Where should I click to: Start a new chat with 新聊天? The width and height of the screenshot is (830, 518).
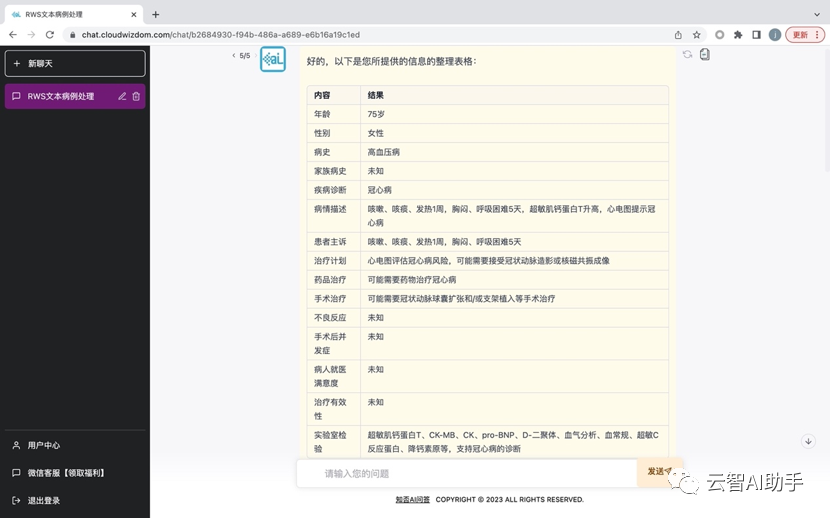pyautogui.click(x=75, y=63)
